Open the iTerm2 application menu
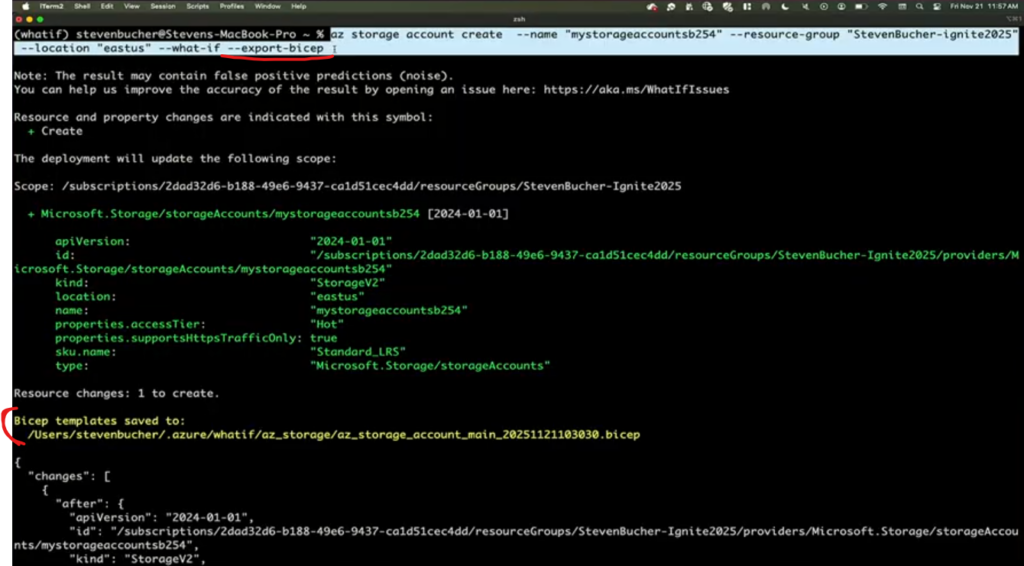The width and height of the screenshot is (1024, 566). pyautogui.click(x=50, y=6)
